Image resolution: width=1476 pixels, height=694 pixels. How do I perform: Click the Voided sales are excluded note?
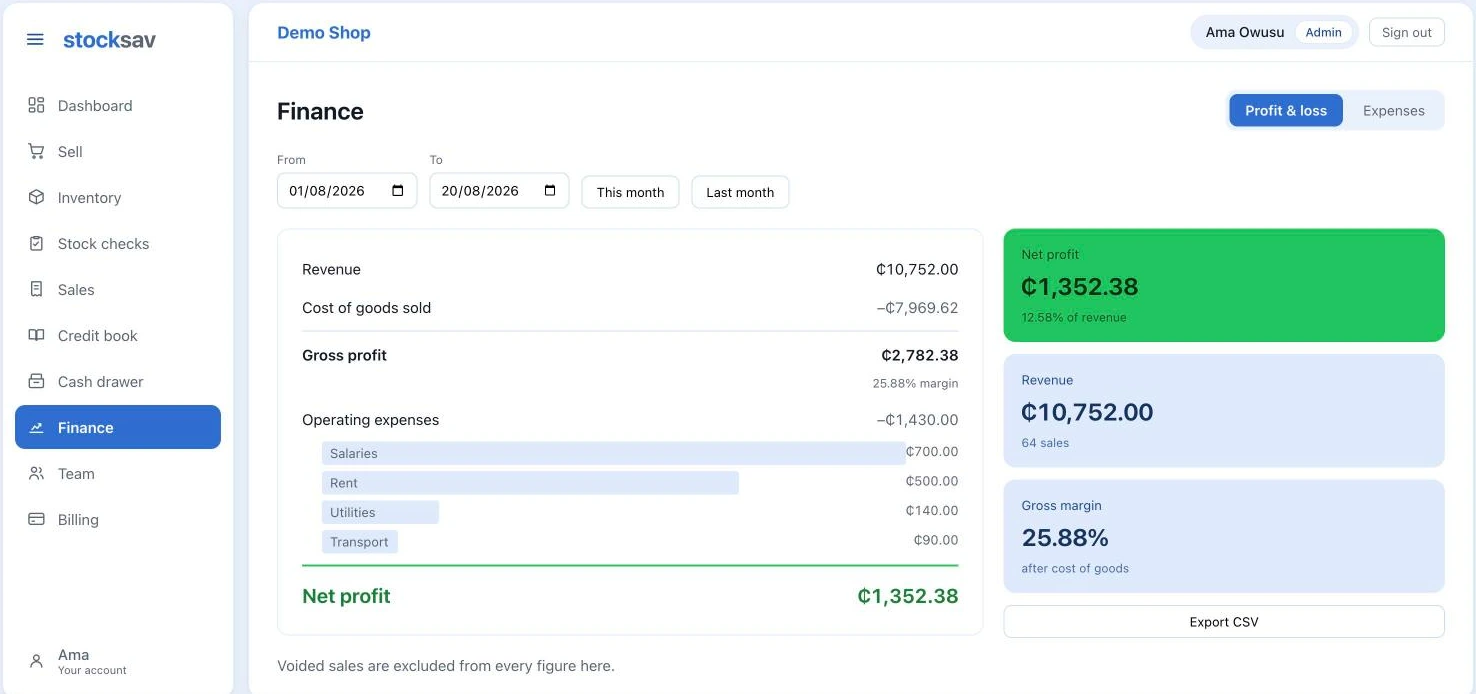(446, 666)
